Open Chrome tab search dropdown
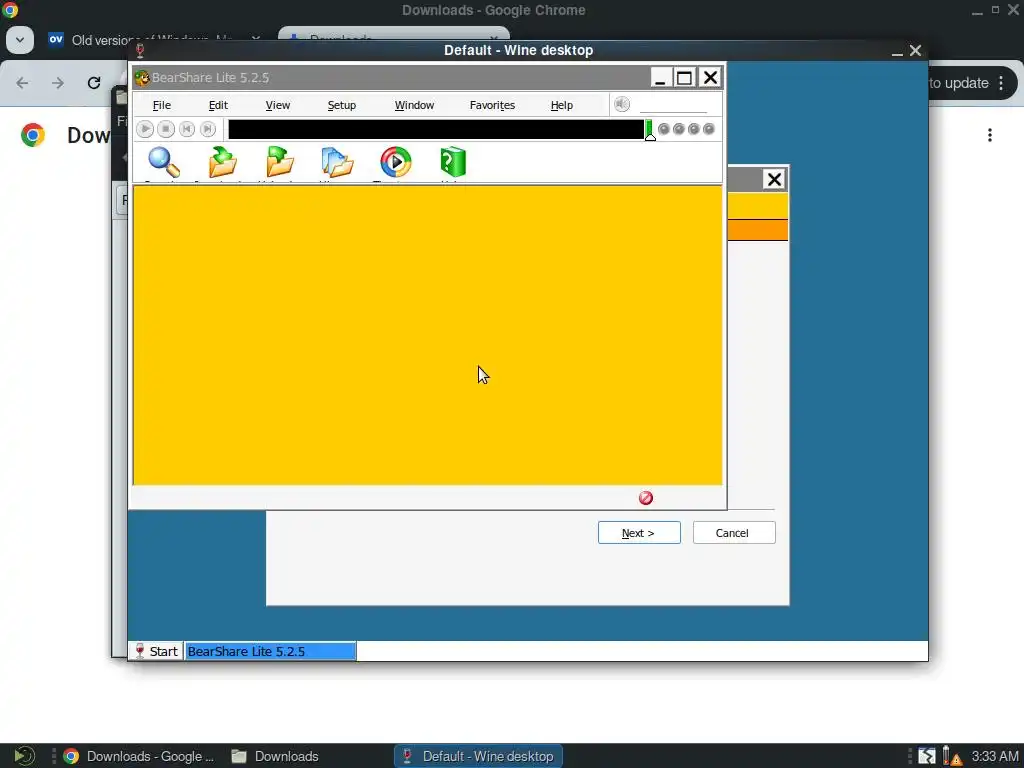This screenshot has width=1024, height=768. click(20, 40)
